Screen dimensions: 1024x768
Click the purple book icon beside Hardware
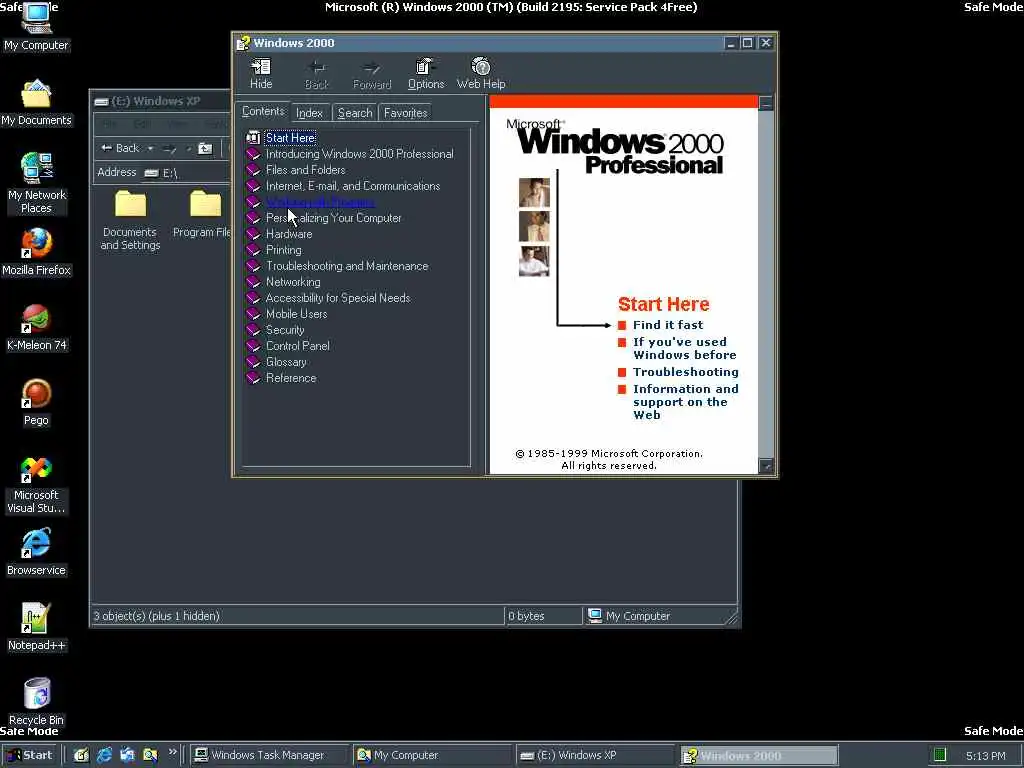pyautogui.click(x=253, y=234)
